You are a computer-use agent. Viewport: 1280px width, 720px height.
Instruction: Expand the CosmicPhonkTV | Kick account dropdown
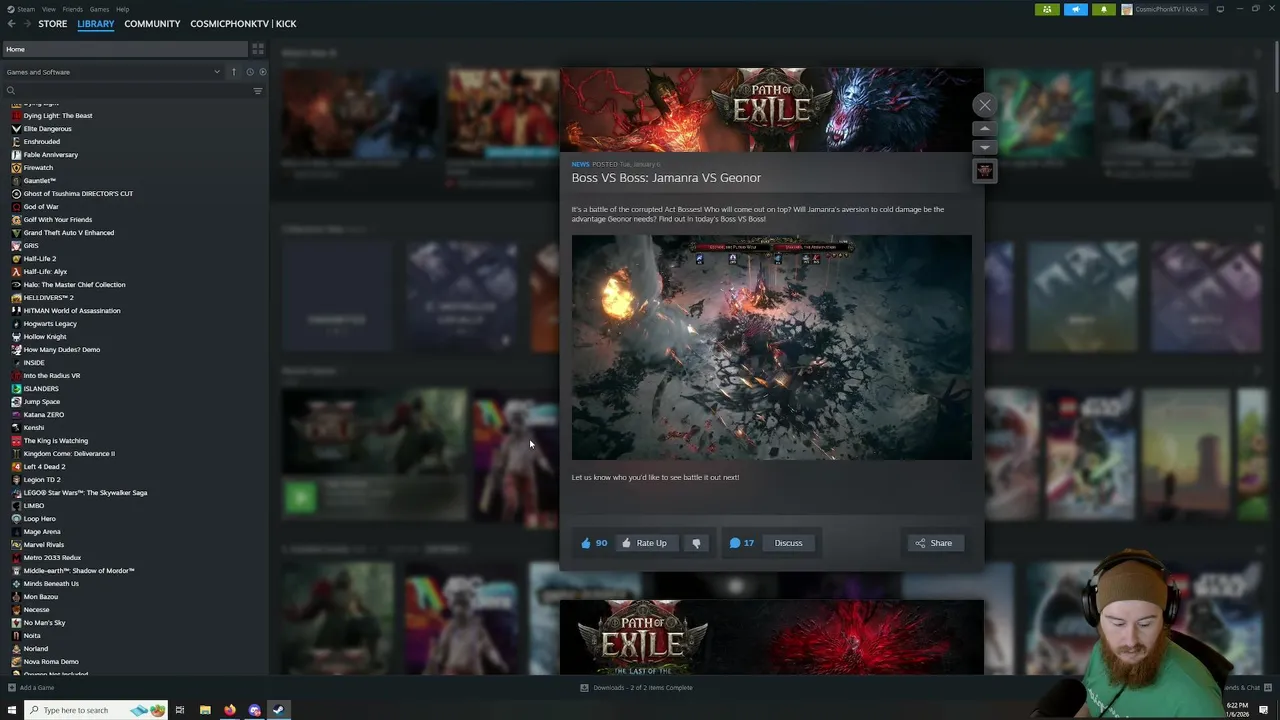1164,9
